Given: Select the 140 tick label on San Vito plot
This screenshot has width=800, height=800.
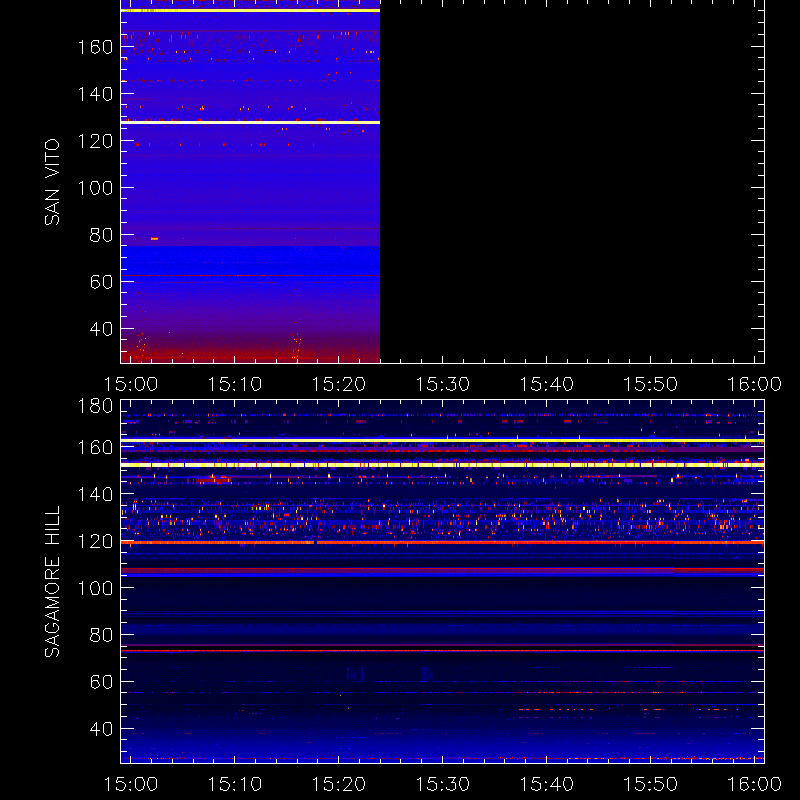Looking at the screenshot, I should coord(95,94).
